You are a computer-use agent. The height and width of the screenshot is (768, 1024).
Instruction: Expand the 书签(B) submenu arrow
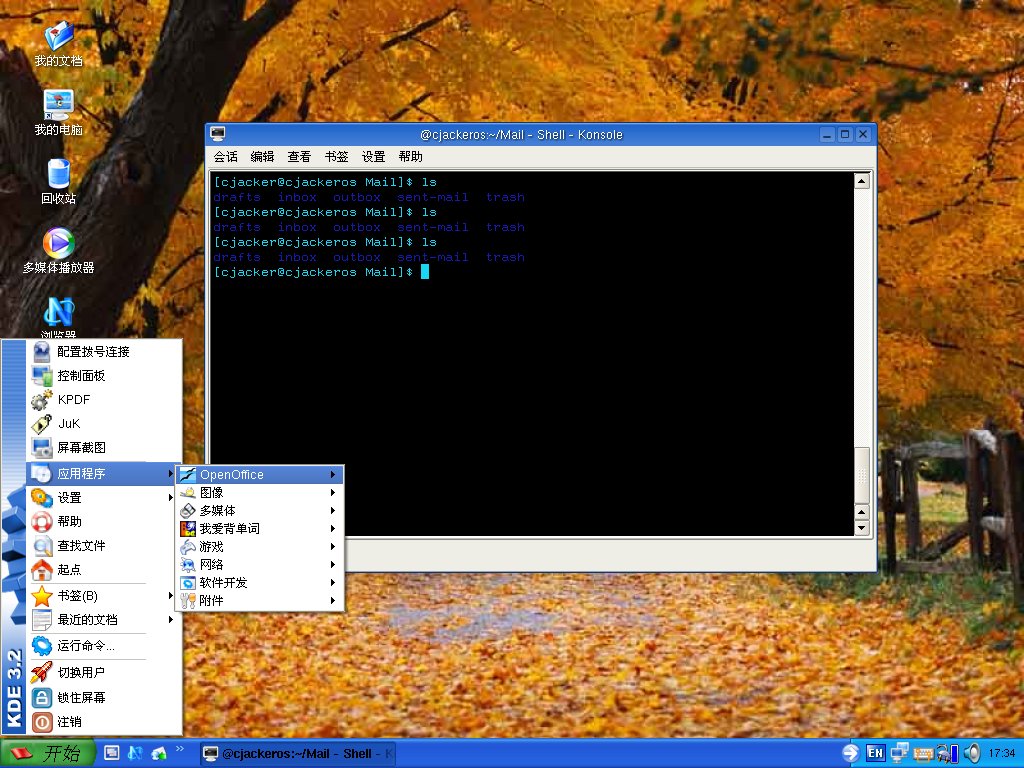(x=170, y=596)
